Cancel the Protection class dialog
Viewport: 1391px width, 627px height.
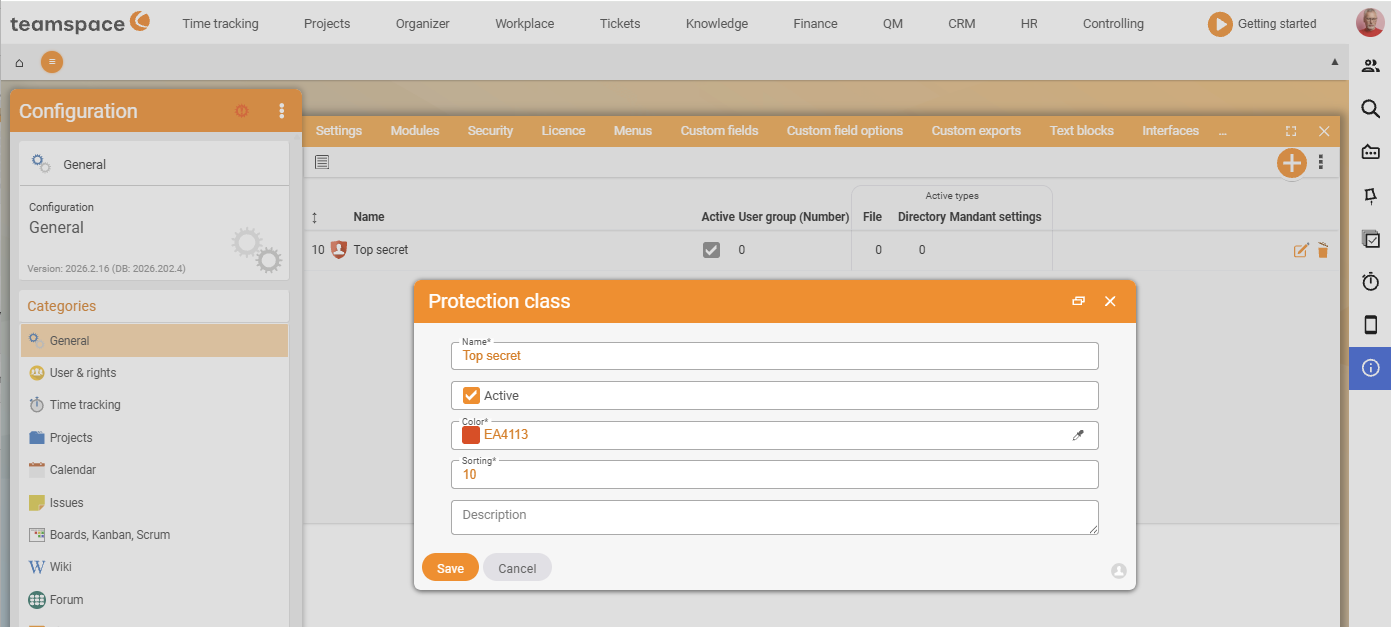[x=517, y=568]
